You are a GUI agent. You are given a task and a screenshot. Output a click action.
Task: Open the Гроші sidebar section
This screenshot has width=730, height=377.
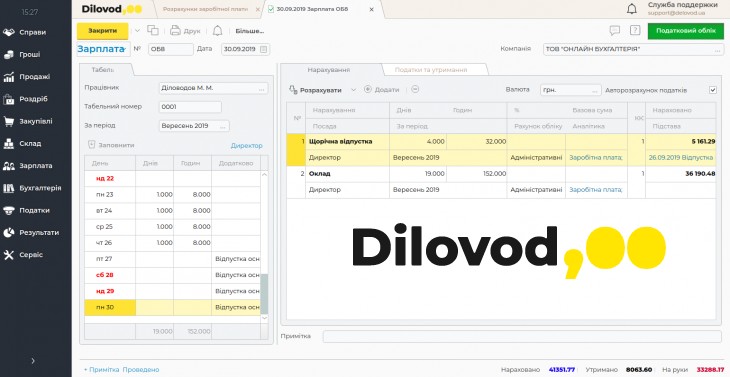(x=22, y=54)
